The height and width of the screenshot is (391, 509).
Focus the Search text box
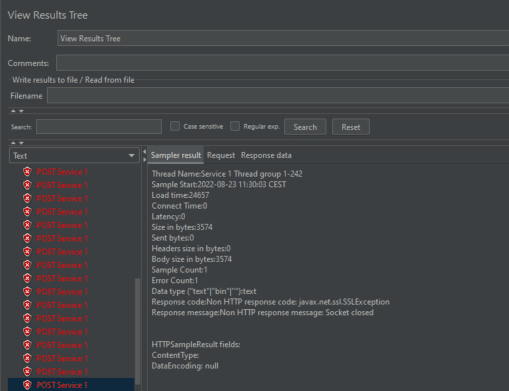click(99, 127)
